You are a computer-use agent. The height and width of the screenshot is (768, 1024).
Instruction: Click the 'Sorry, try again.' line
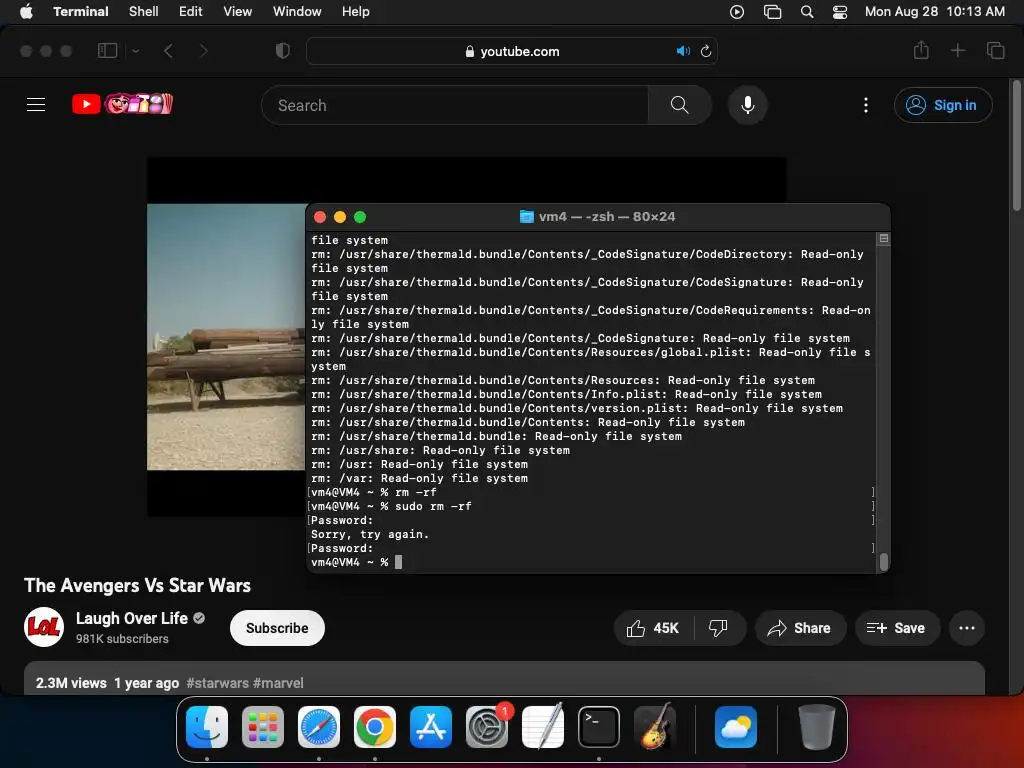pyautogui.click(x=370, y=534)
